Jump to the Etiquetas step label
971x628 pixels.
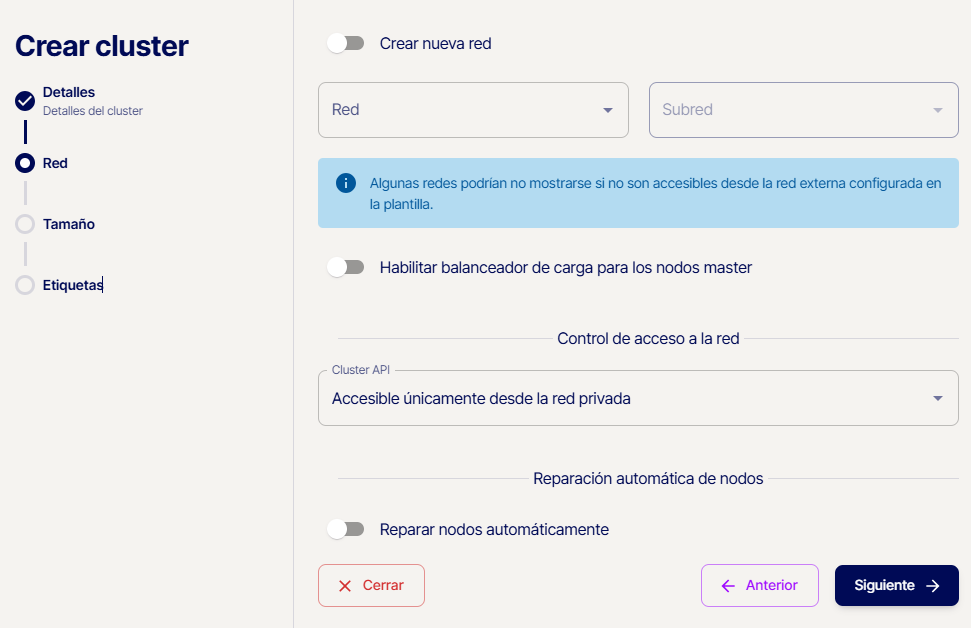[72, 285]
